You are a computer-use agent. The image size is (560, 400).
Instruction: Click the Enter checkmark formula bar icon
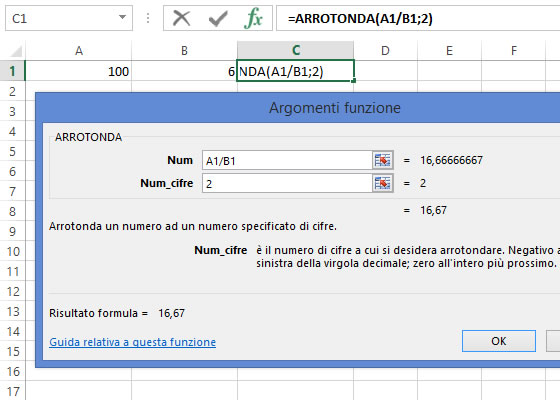click(218, 18)
